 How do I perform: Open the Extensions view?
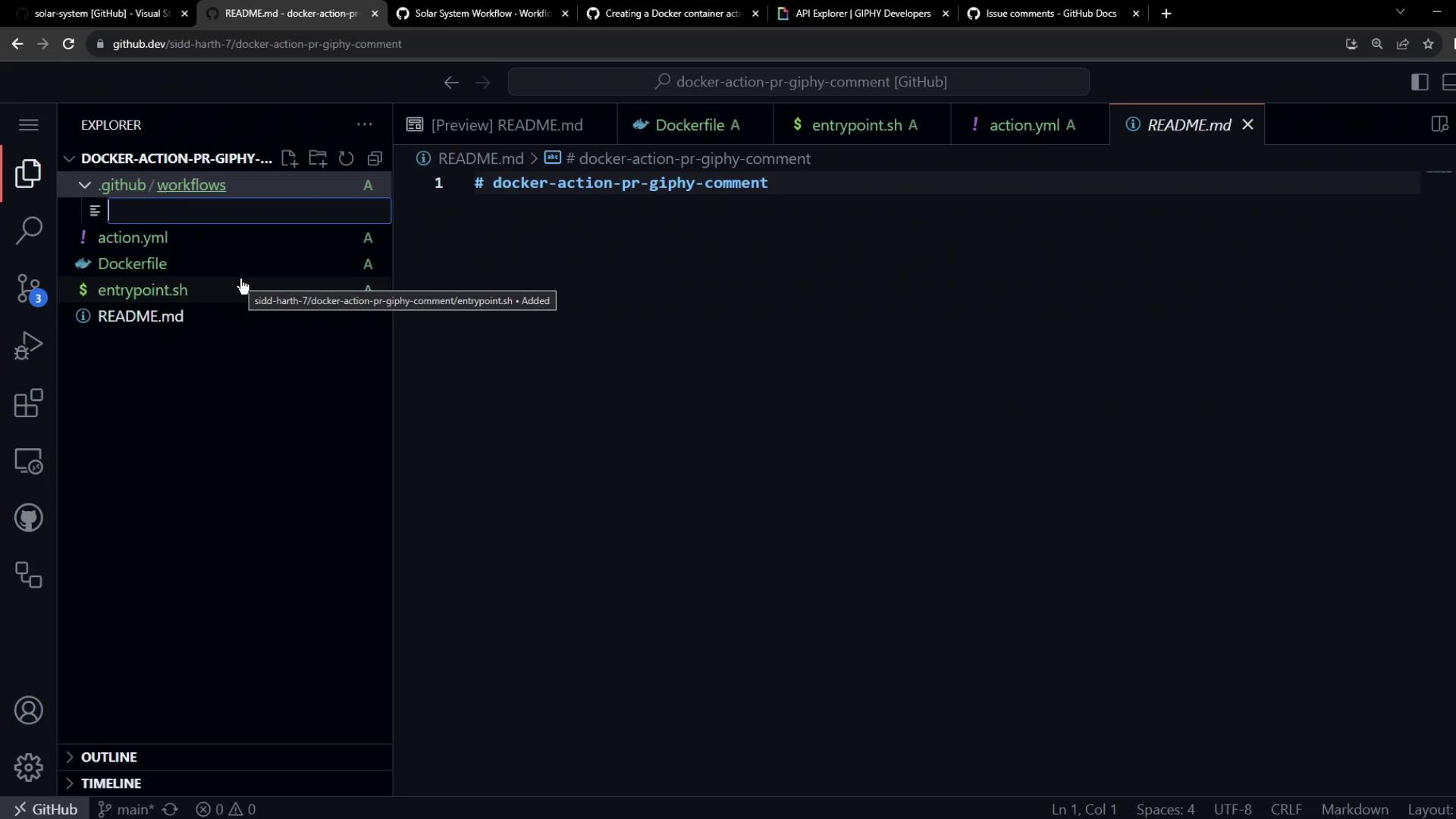[29, 403]
